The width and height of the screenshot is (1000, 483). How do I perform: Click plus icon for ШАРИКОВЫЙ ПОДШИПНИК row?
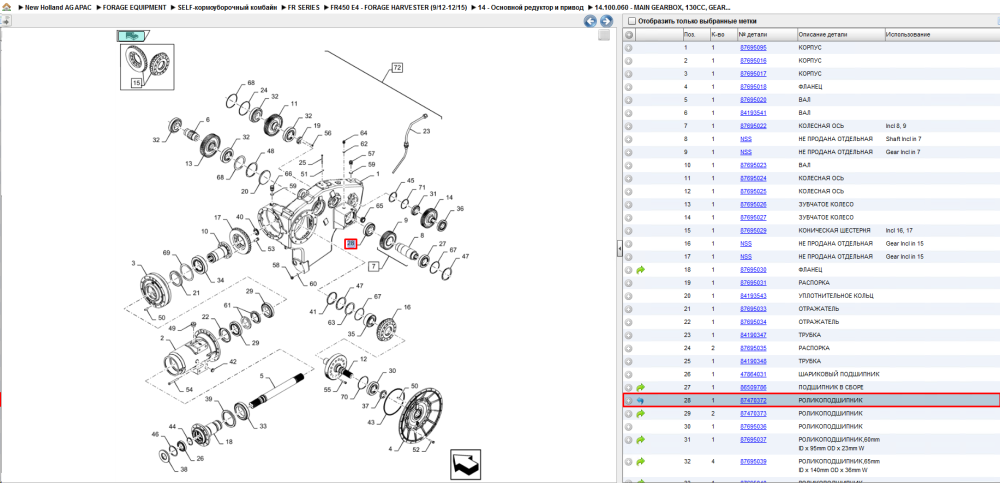pyautogui.click(x=629, y=375)
